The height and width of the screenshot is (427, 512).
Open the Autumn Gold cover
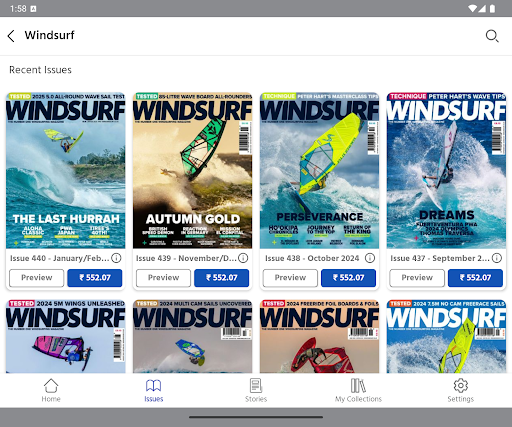[192, 170]
